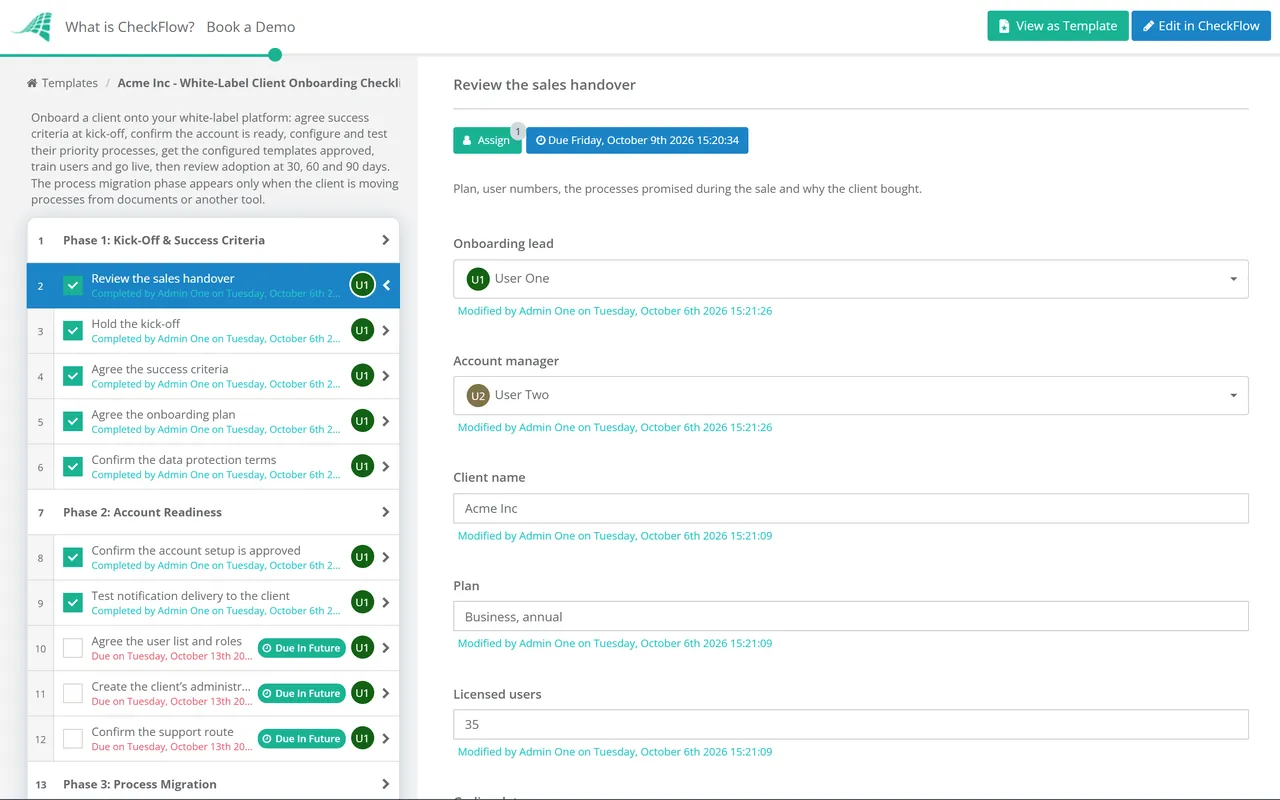Click U1 avatar on Create the client's administrator row
Image resolution: width=1280 pixels, height=800 pixels.
tap(362, 693)
